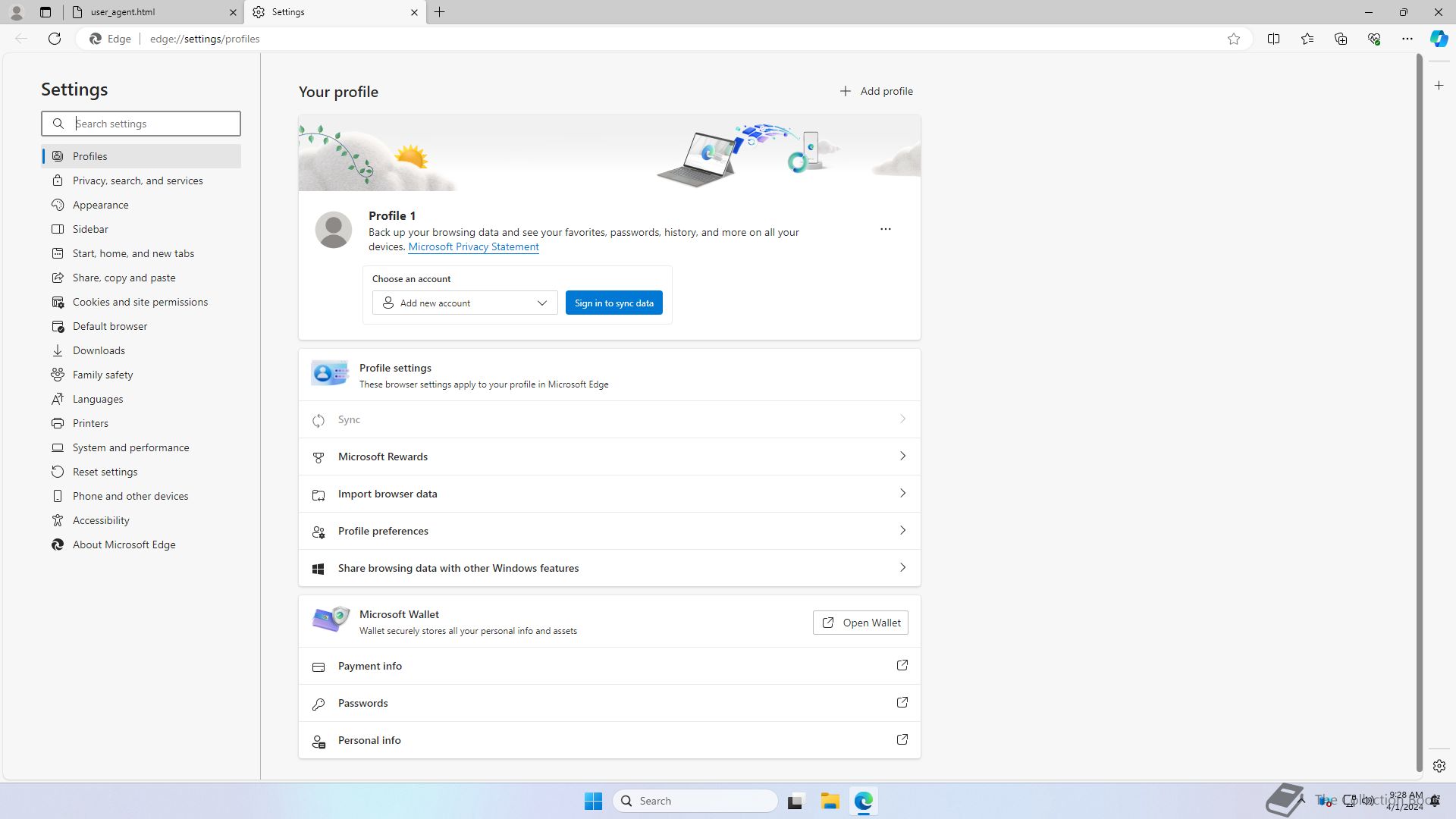Open sidebar settings gear icon
This screenshot has width=1456, height=819.
1439,766
